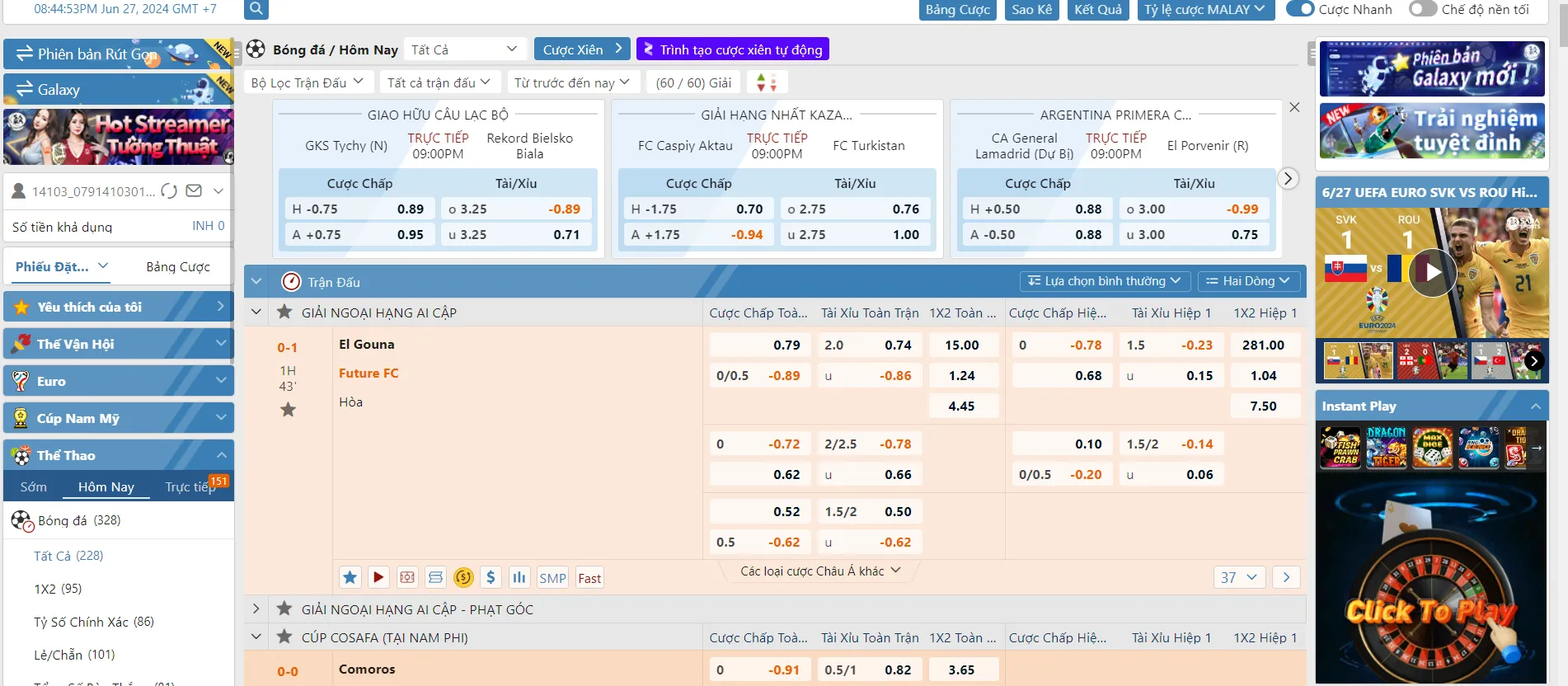Expand the Thế Vận Hội menu

point(119,344)
